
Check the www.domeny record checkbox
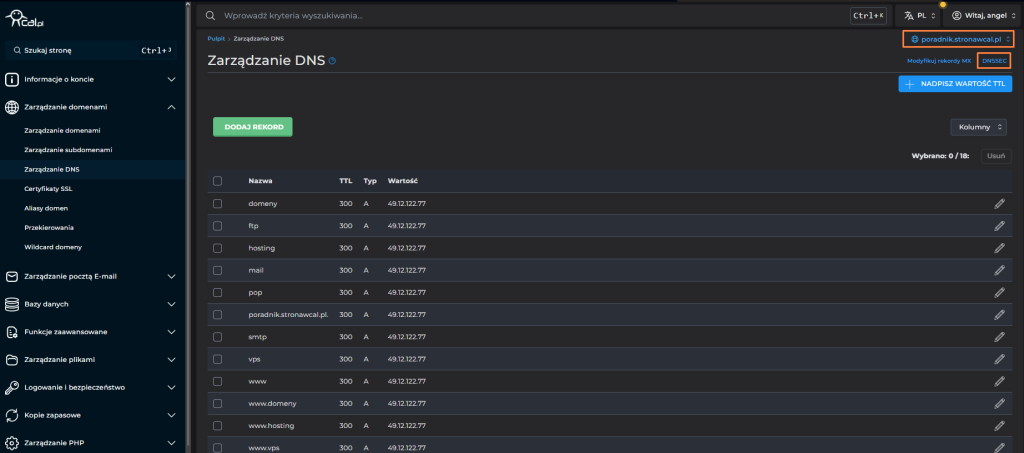click(217, 403)
